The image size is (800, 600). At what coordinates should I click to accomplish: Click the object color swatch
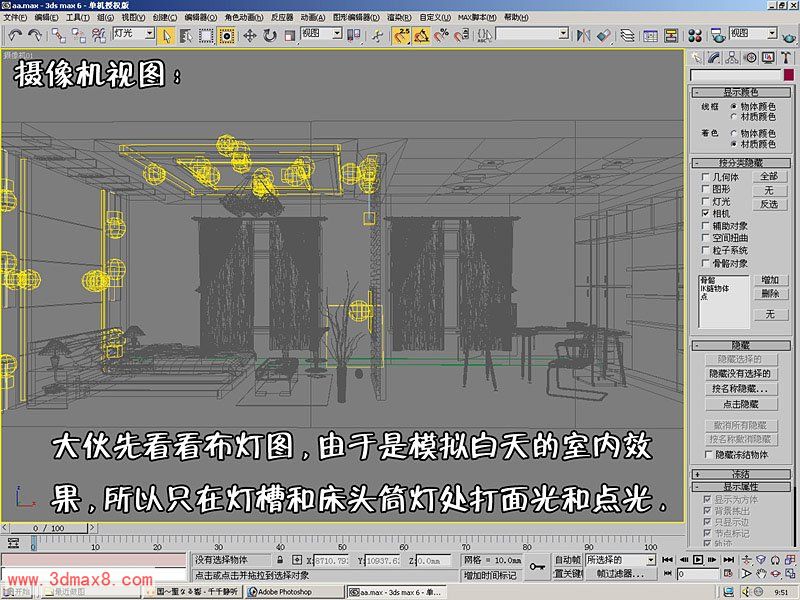[789, 76]
